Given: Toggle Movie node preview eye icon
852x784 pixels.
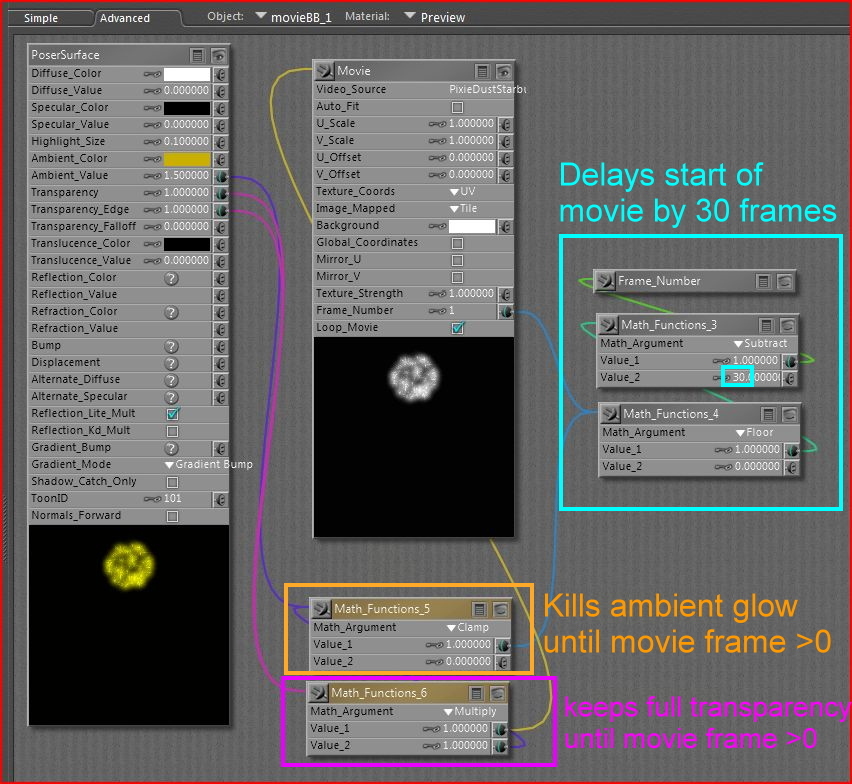Looking at the screenshot, I should click(x=503, y=71).
